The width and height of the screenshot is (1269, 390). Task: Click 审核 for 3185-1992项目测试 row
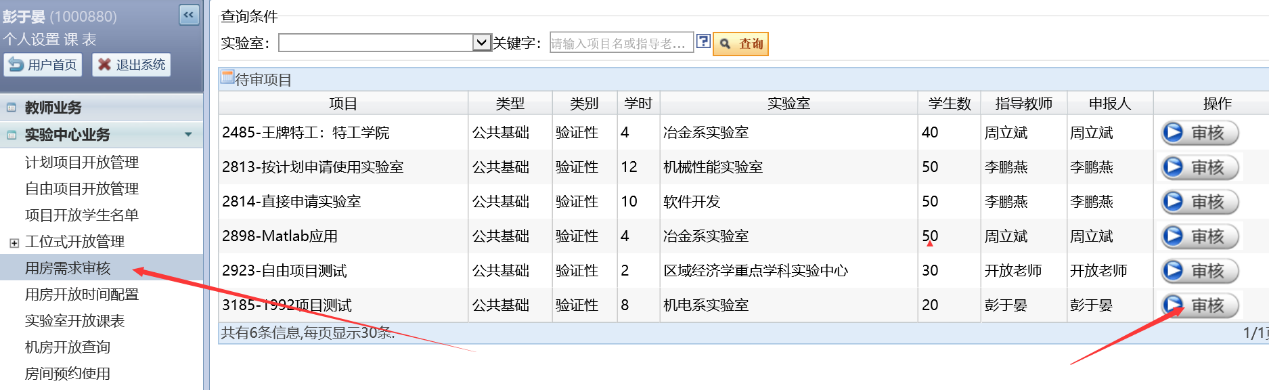coord(1200,305)
